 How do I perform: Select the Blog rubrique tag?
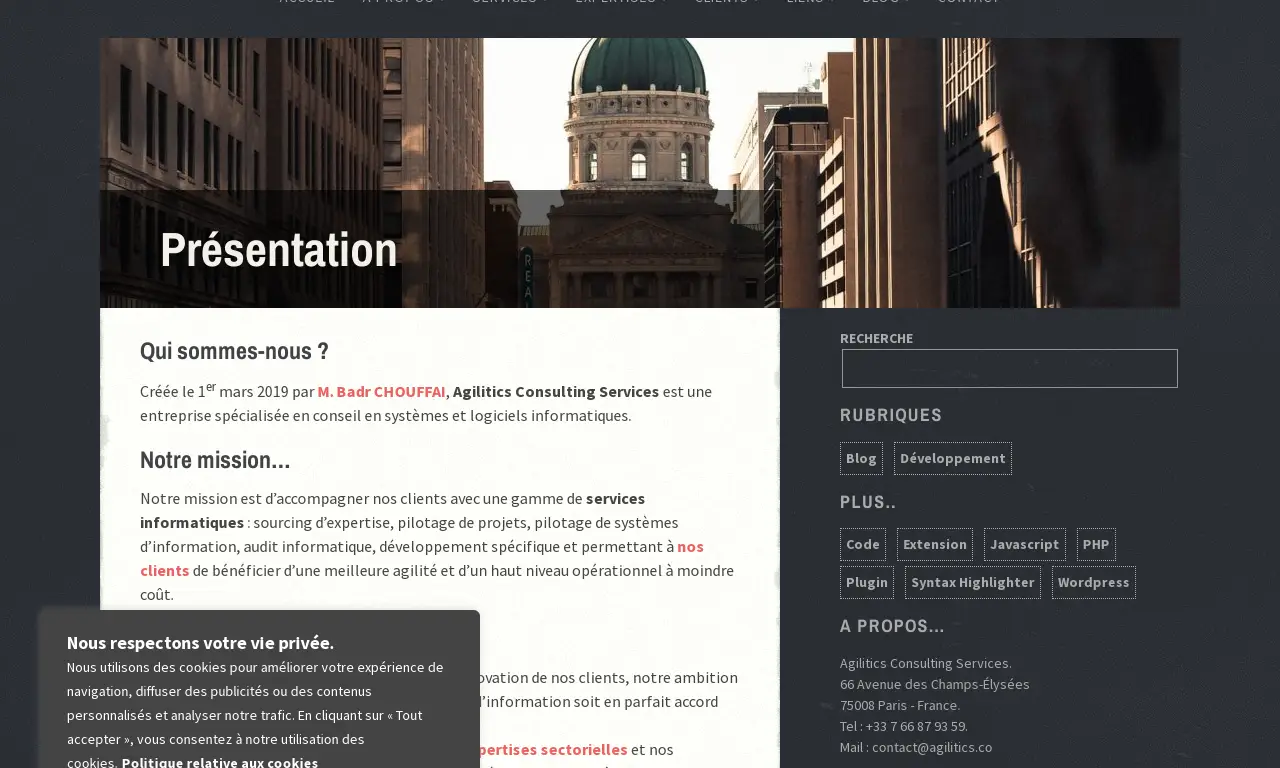(861, 458)
